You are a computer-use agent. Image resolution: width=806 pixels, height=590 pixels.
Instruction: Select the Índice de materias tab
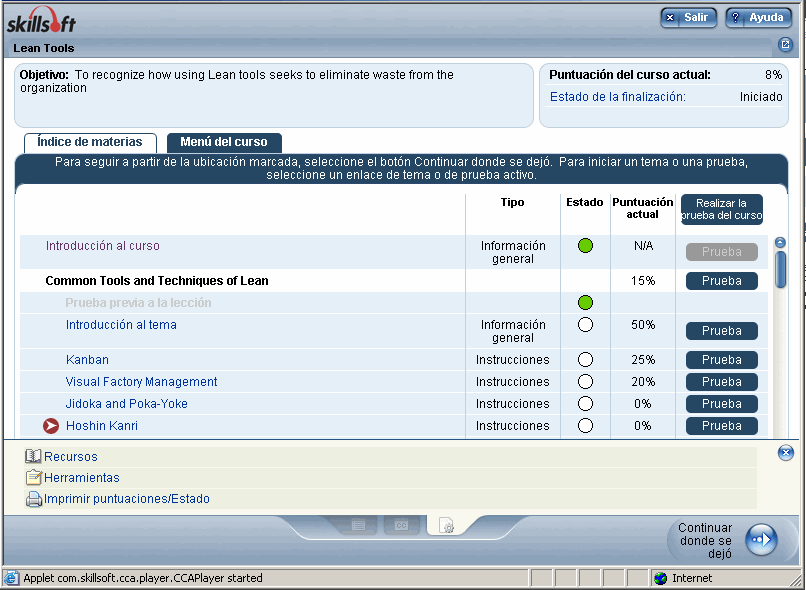[90, 142]
